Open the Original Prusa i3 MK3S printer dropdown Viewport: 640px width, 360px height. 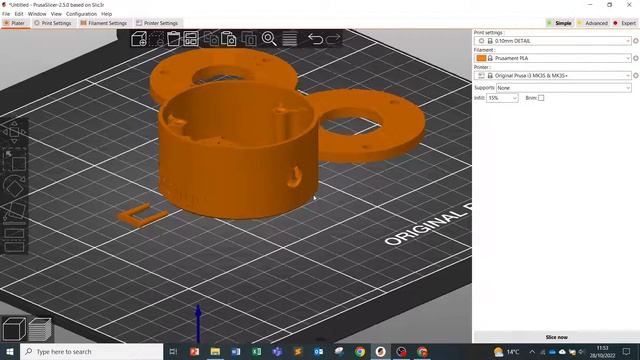[x=553, y=76]
